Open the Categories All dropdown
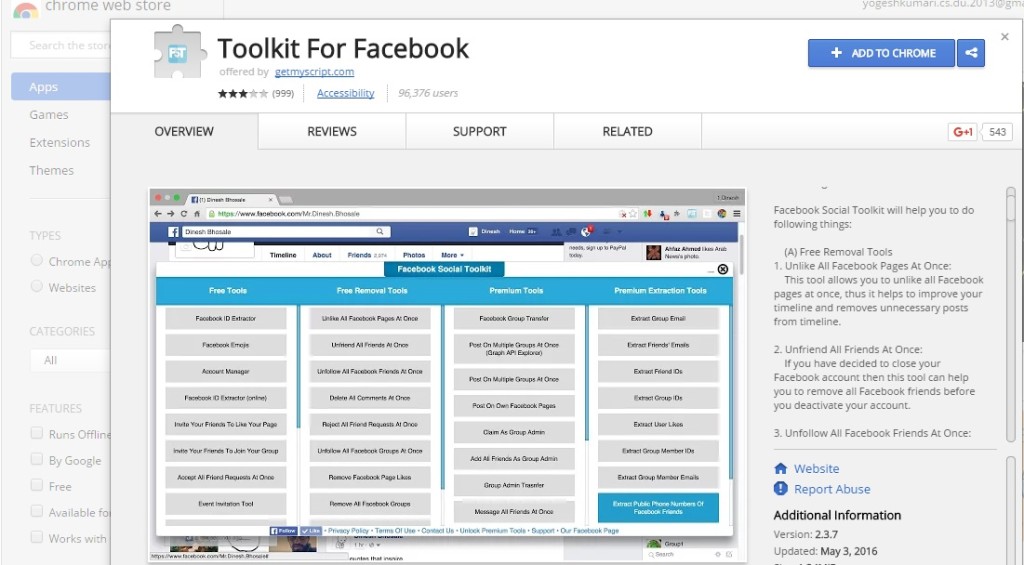The width and height of the screenshot is (1024, 565). pyautogui.click(x=70, y=360)
